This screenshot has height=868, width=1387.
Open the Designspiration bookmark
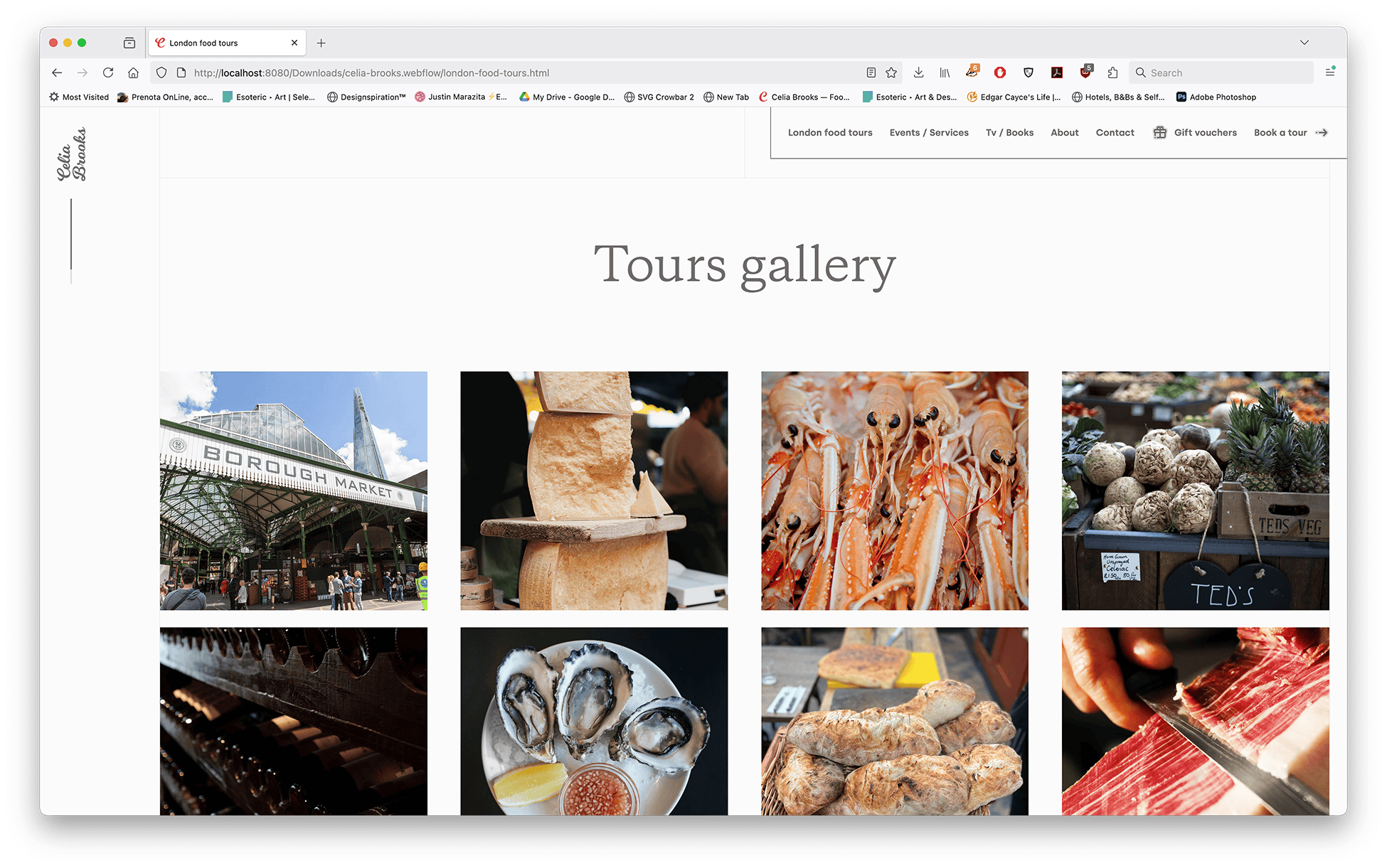coord(366,97)
